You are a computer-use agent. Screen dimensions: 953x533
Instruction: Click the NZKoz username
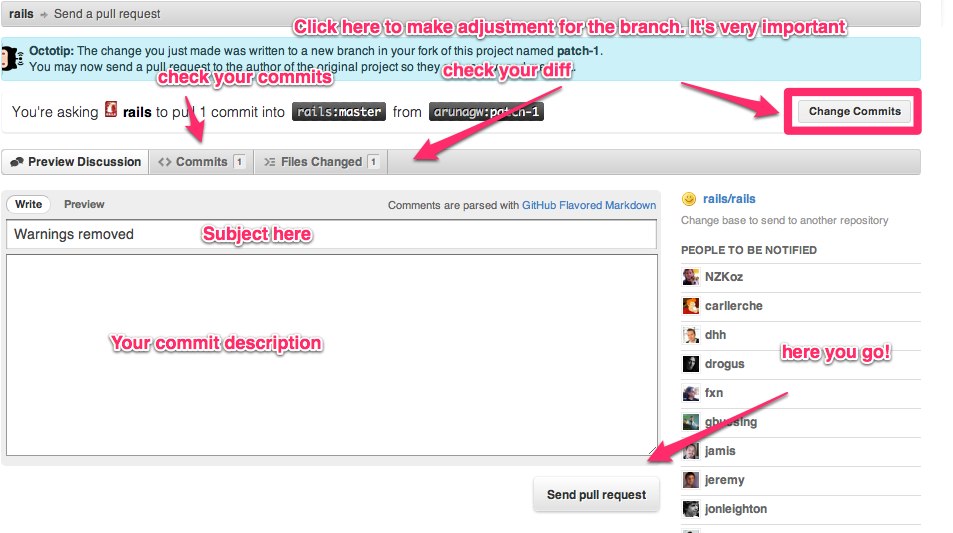pos(724,277)
